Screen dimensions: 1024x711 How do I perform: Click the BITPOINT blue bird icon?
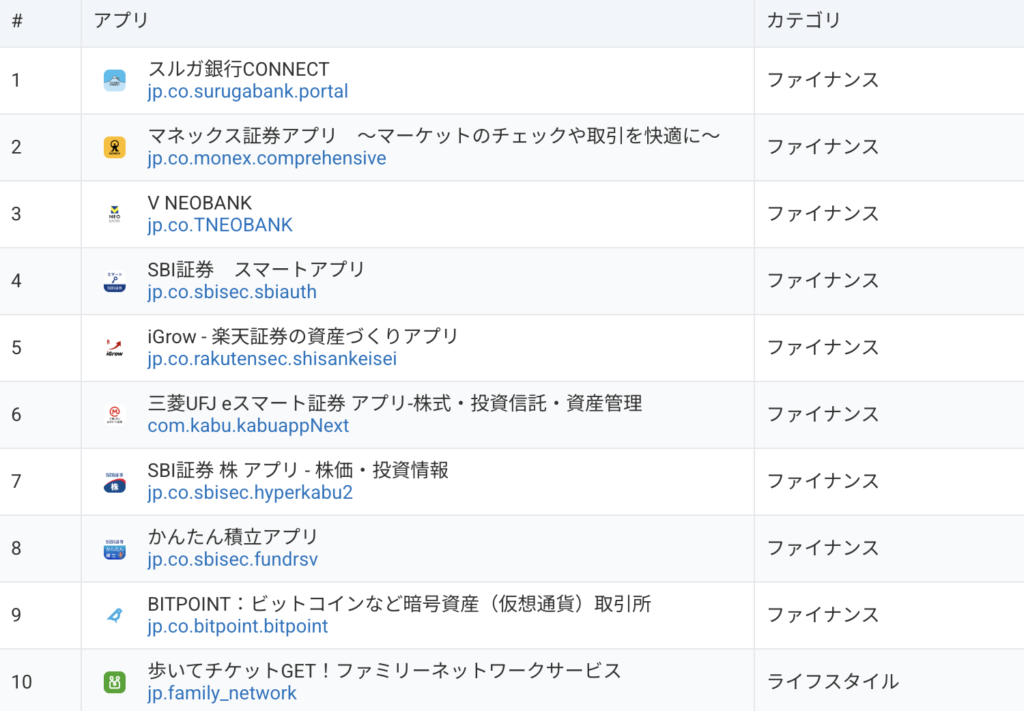tap(115, 616)
